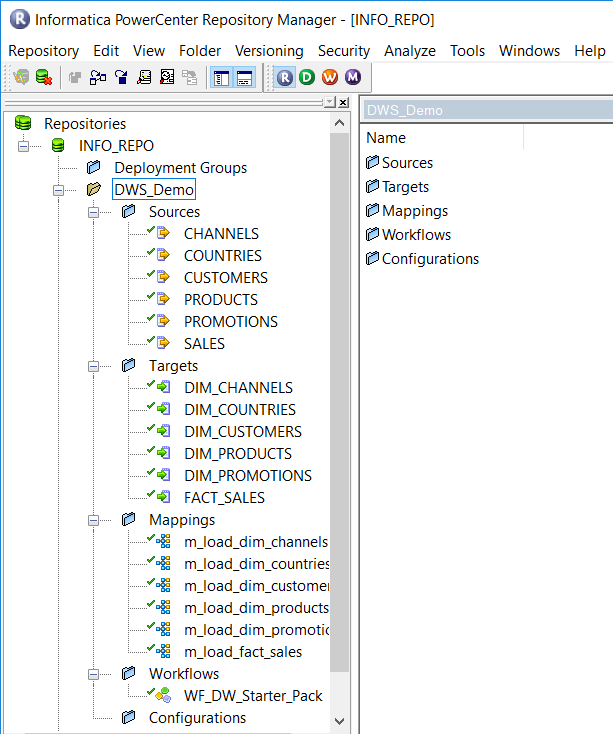The width and height of the screenshot is (613, 734).
Task: Open the Edit menu
Action: coord(106,51)
